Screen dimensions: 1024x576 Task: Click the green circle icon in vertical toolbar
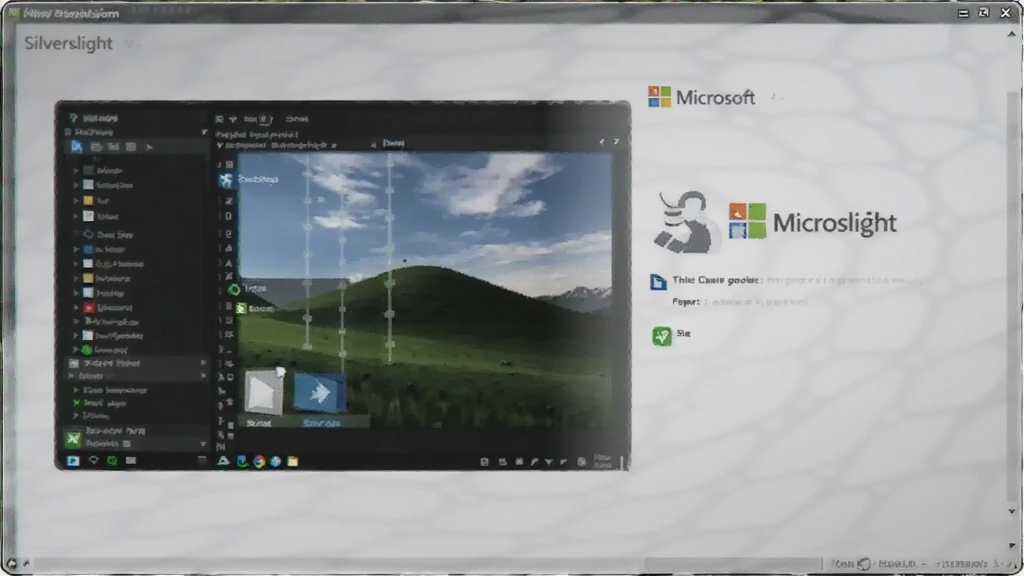pyautogui.click(x=234, y=289)
